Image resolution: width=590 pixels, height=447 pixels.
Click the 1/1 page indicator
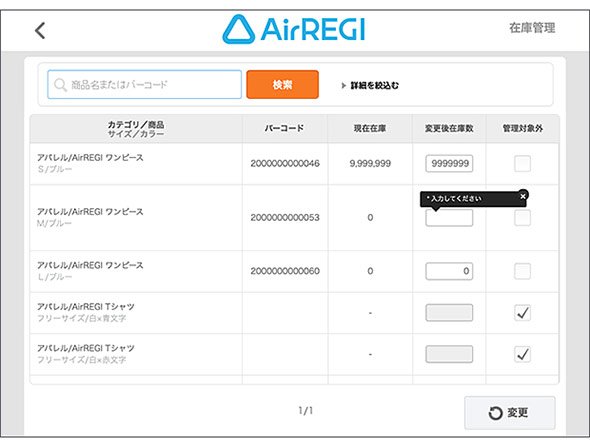(306, 411)
